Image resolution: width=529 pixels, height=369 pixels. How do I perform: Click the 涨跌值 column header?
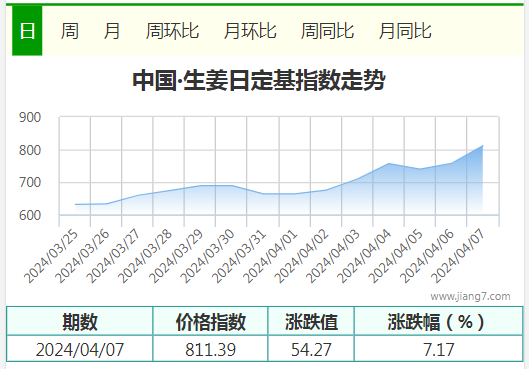(311, 321)
